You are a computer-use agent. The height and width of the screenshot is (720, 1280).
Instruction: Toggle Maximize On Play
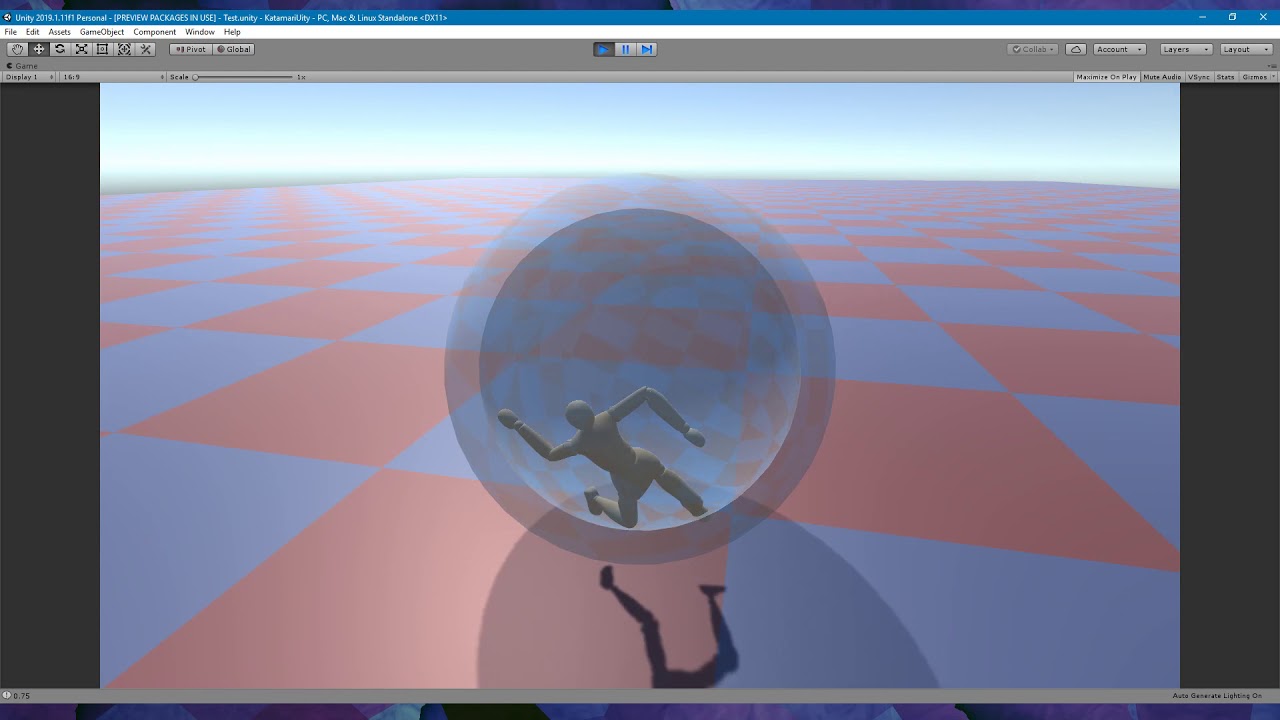[x=1106, y=77]
